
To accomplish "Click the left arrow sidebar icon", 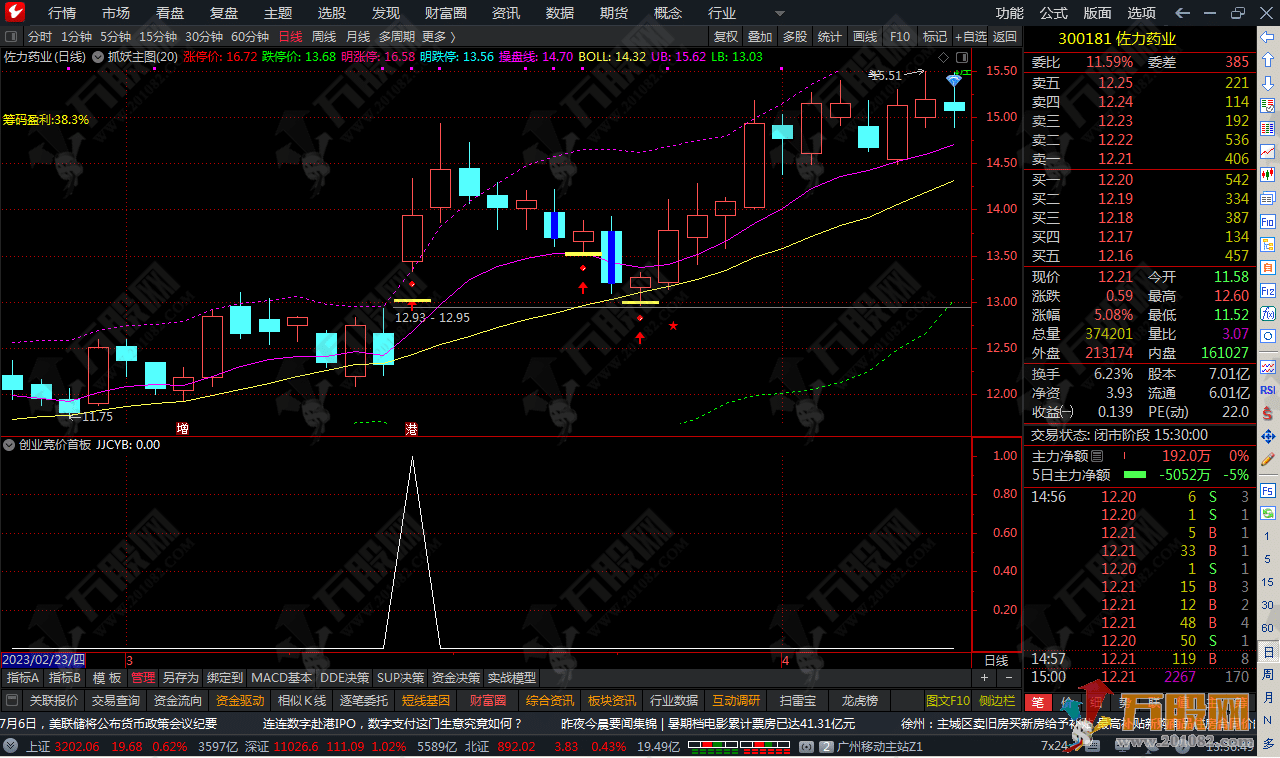I will (1267, 37).
